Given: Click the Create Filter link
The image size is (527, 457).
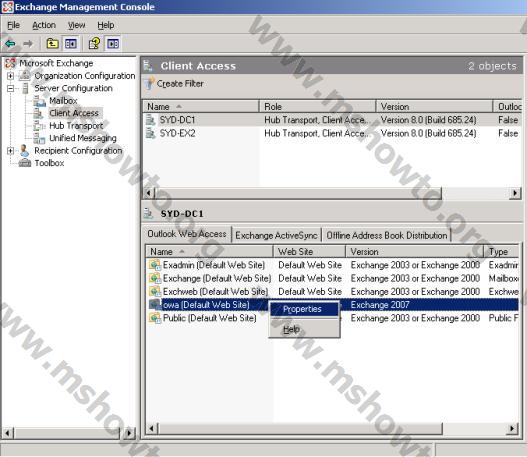Looking at the screenshot, I should point(180,84).
